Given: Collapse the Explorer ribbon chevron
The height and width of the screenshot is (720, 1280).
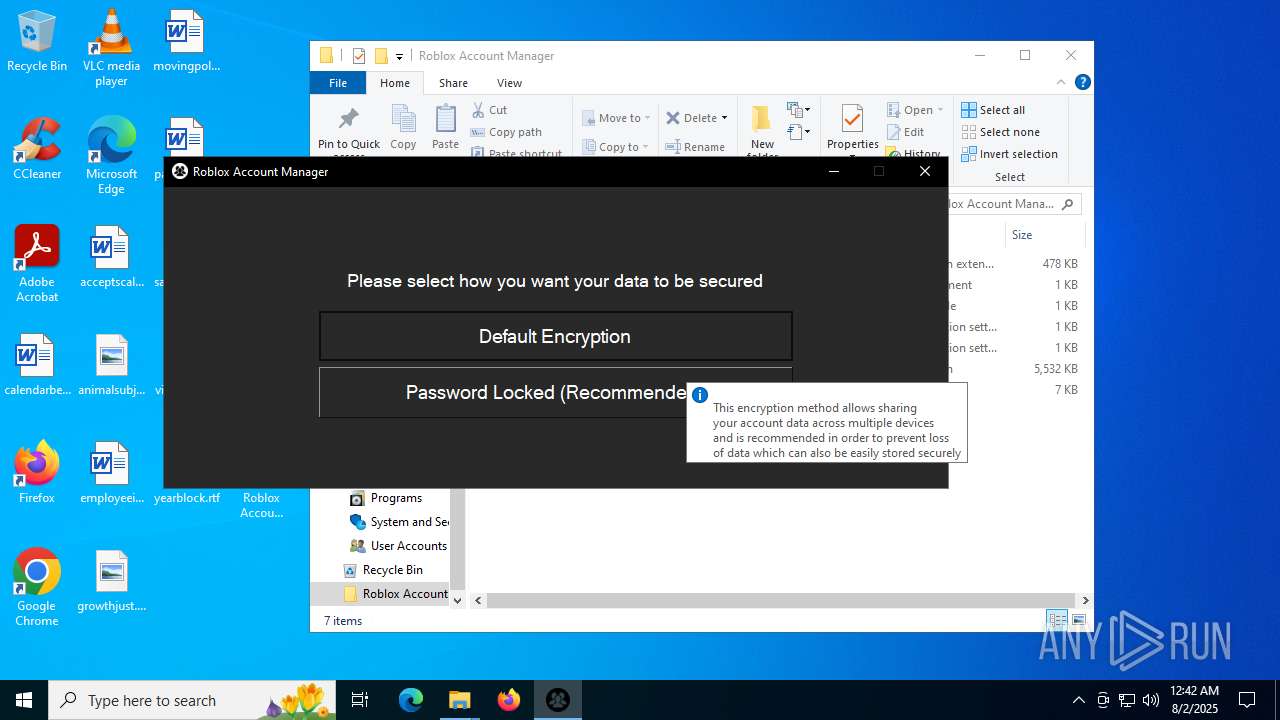Looking at the screenshot, I should 1061,83.
